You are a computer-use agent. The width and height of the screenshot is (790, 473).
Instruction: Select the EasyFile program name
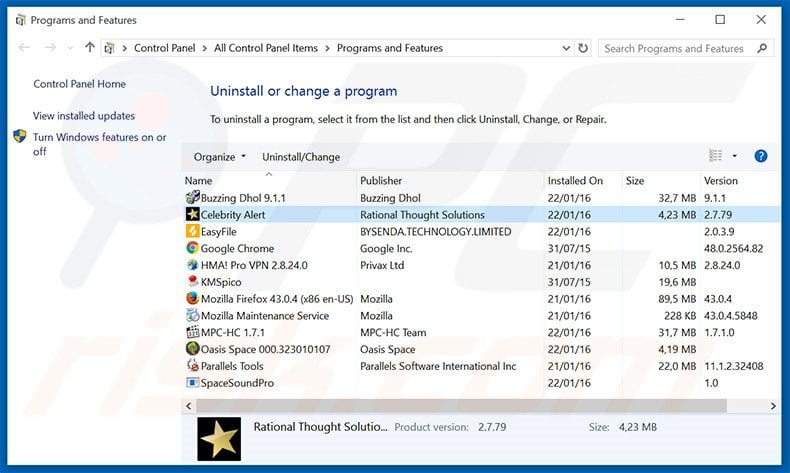pos(218,232)
